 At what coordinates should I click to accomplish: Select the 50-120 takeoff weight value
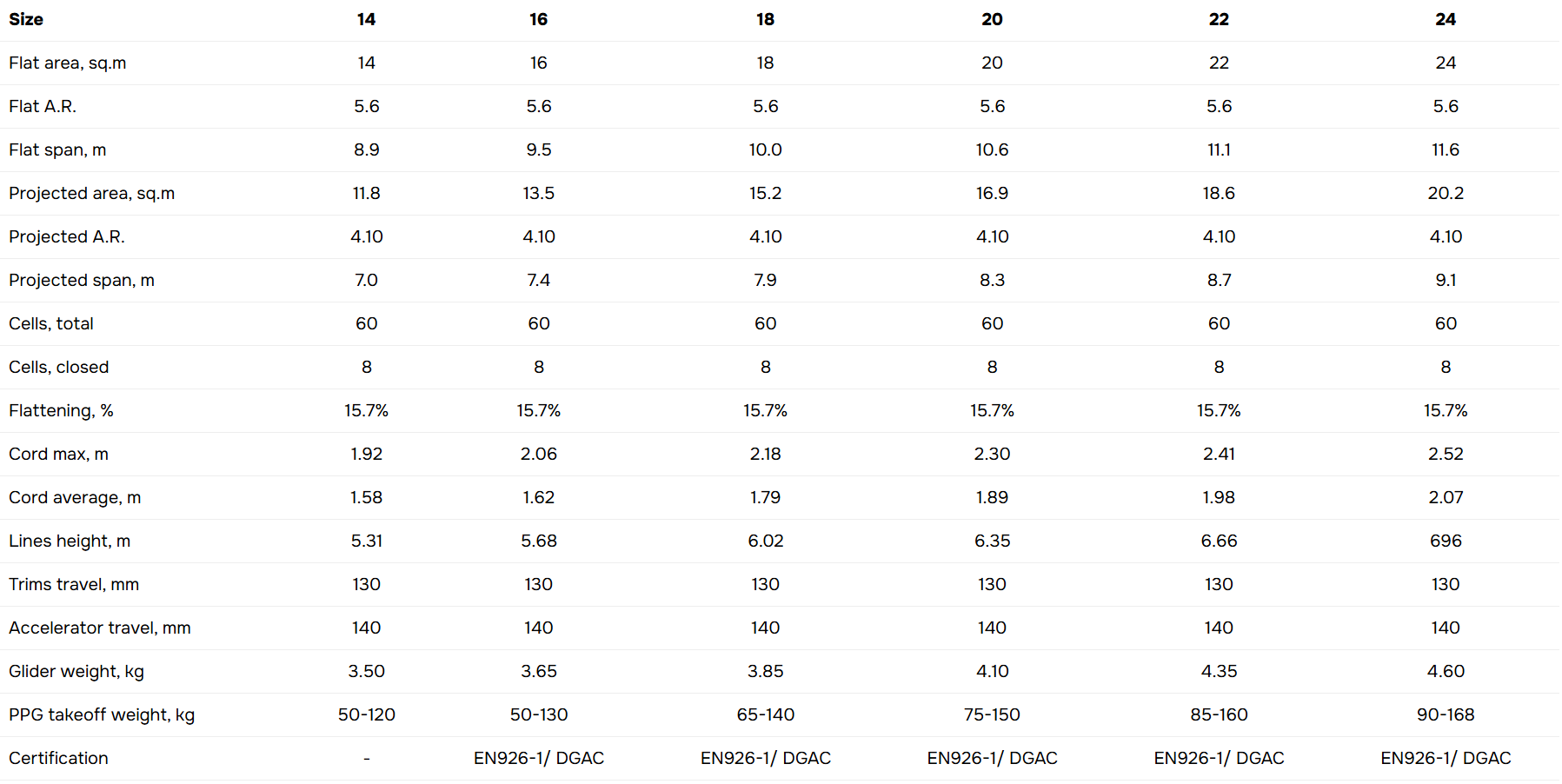pos(366,714)
